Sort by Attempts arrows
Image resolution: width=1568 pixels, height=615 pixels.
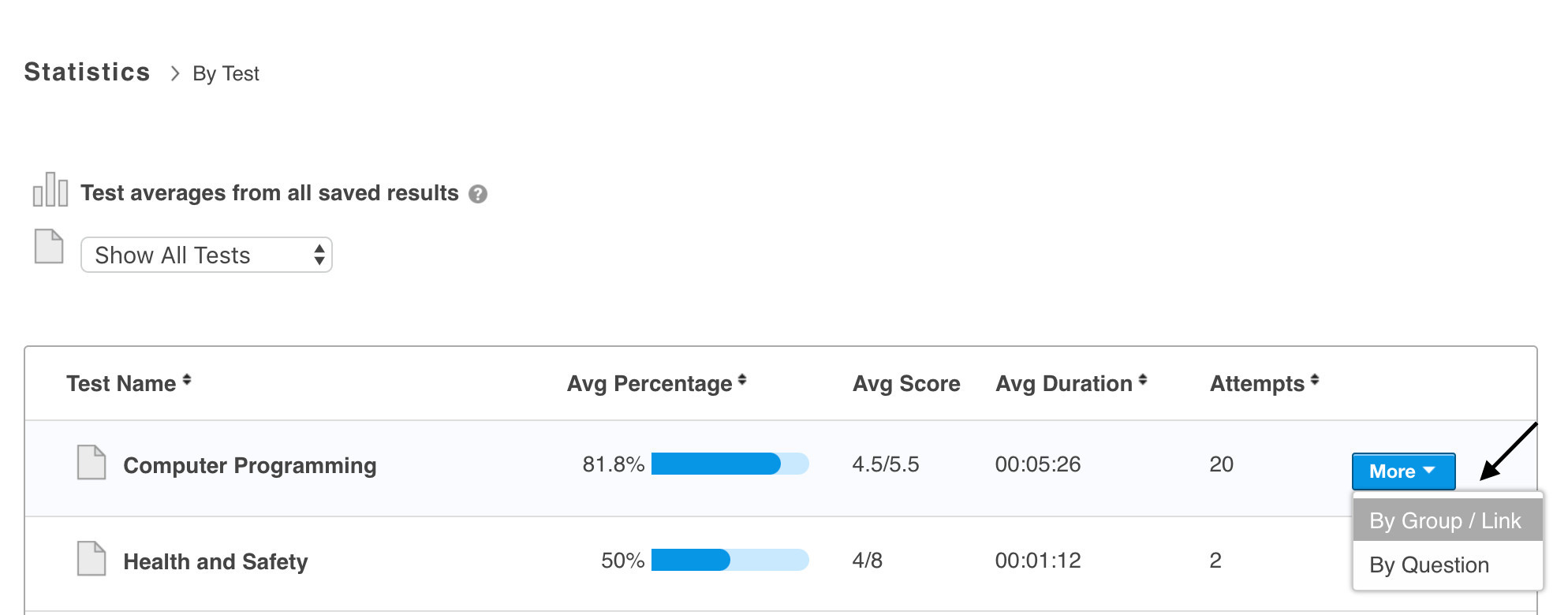[x=1315, y=381]
